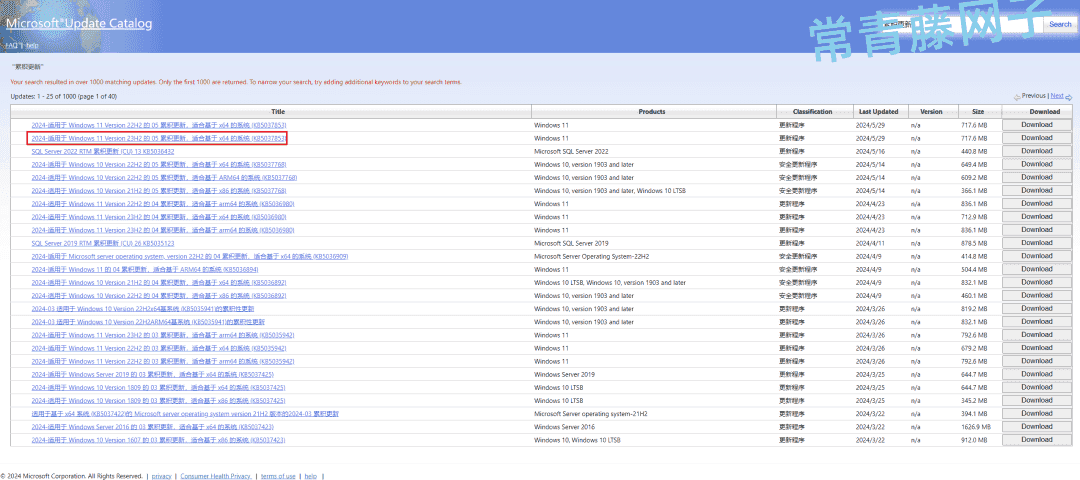The height and width of the screenshot is (480, 1080).
Task: Download Windows 11 ARM64 KB5036894 (504.4 MB)
Action: tap(1037, 269)
